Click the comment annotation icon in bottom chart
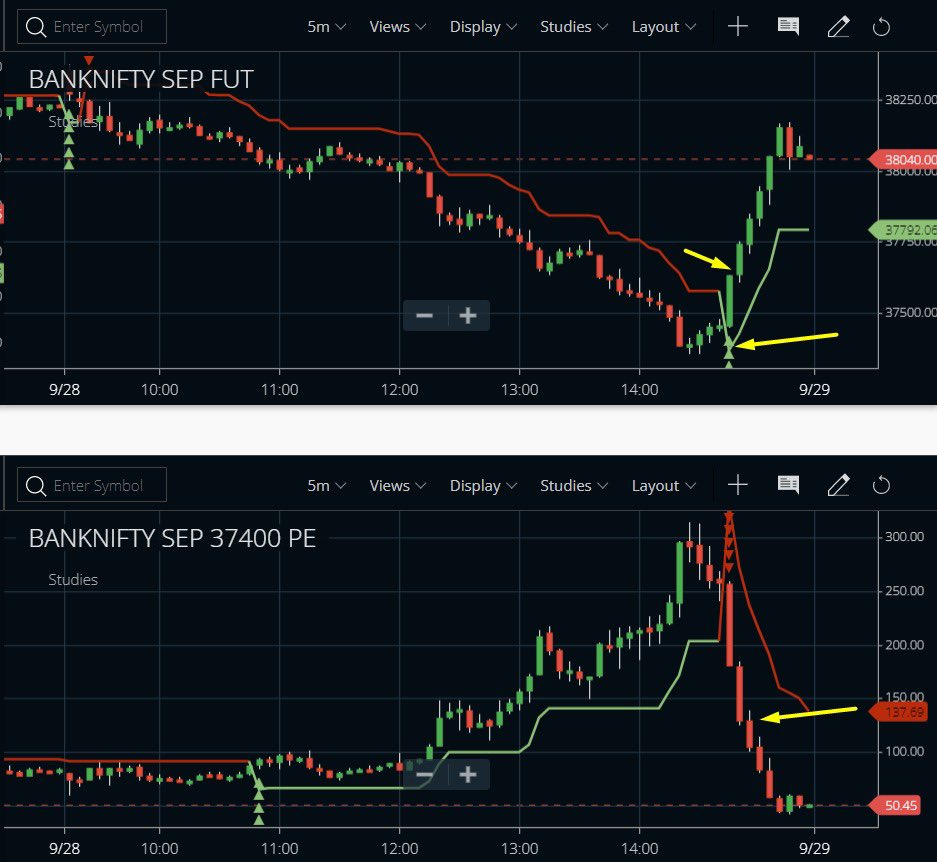The width and height of the screenshot is (937, 862). point(788,485)
